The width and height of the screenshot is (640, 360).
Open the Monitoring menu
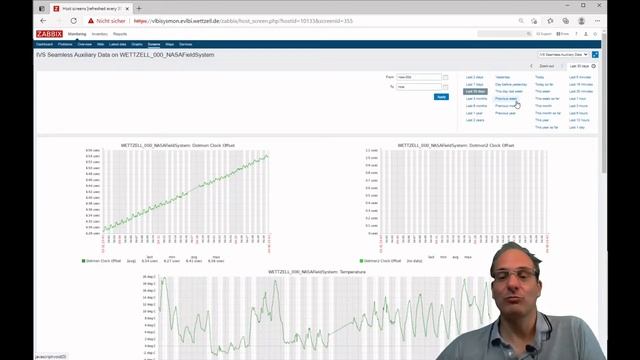pos(77,34)
